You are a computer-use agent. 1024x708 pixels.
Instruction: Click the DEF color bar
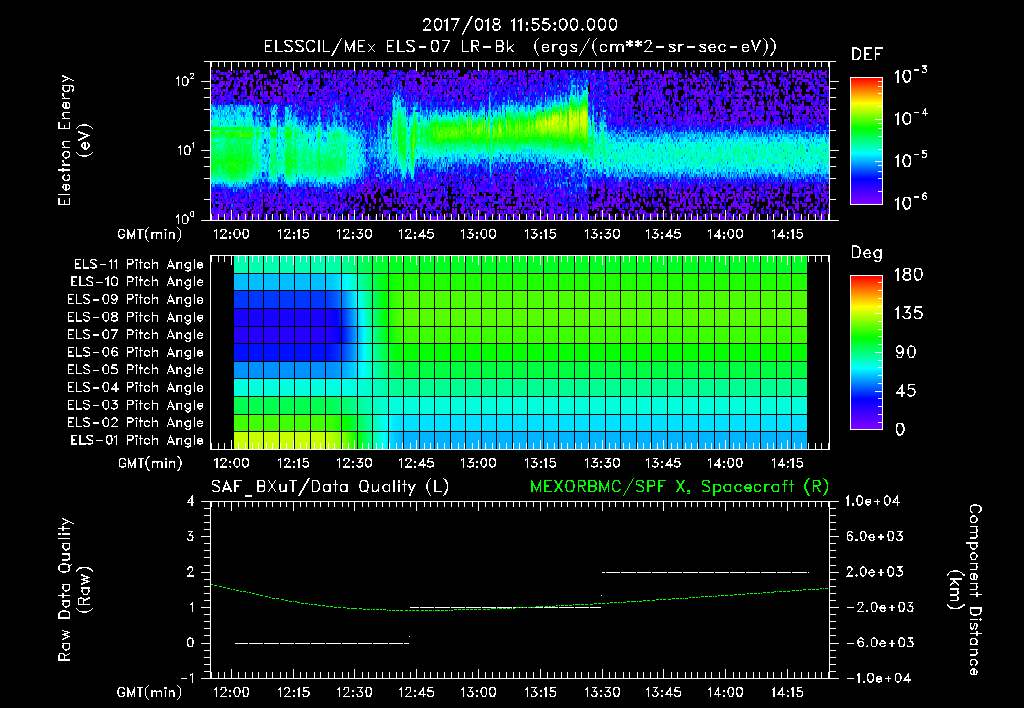pyautogui.click(x=866, y=140)
